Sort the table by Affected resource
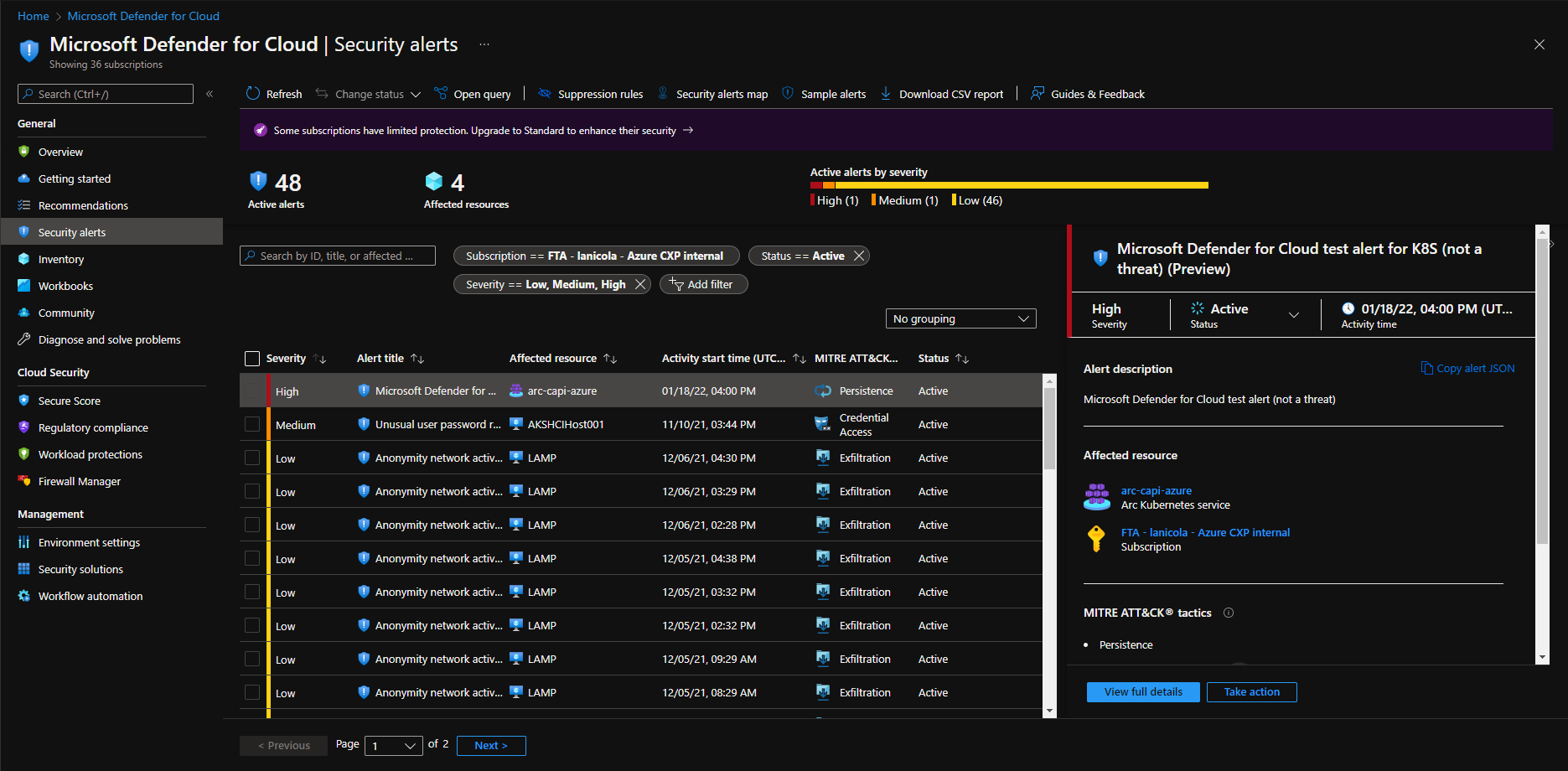Viewport: 1568px width, 771px height. (x=563, y=358)
